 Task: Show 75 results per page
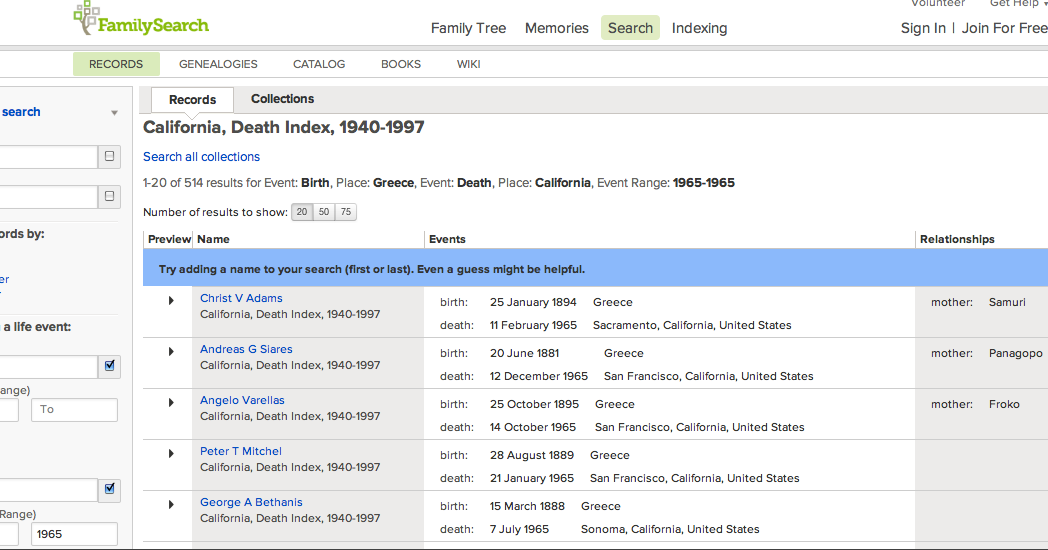pyautogui.click(x=346, y=212)
